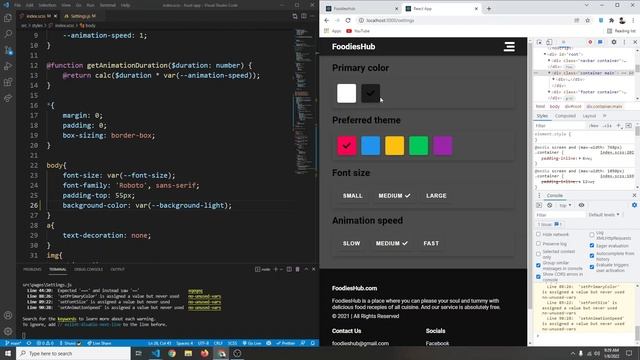
Task: Open the Manage gear in VS Code
Action: 8,331
